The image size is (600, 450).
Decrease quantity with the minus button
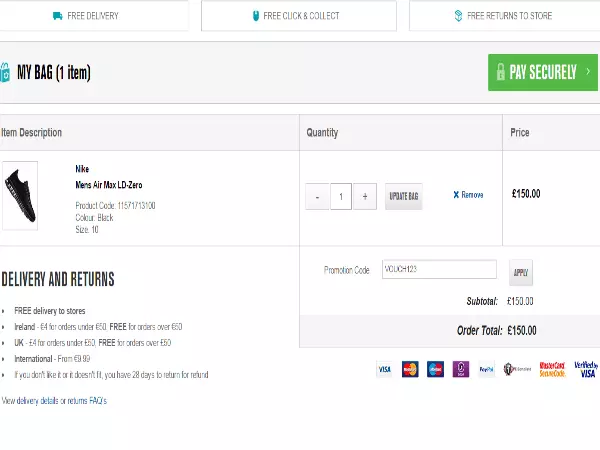tap(317, 197)
